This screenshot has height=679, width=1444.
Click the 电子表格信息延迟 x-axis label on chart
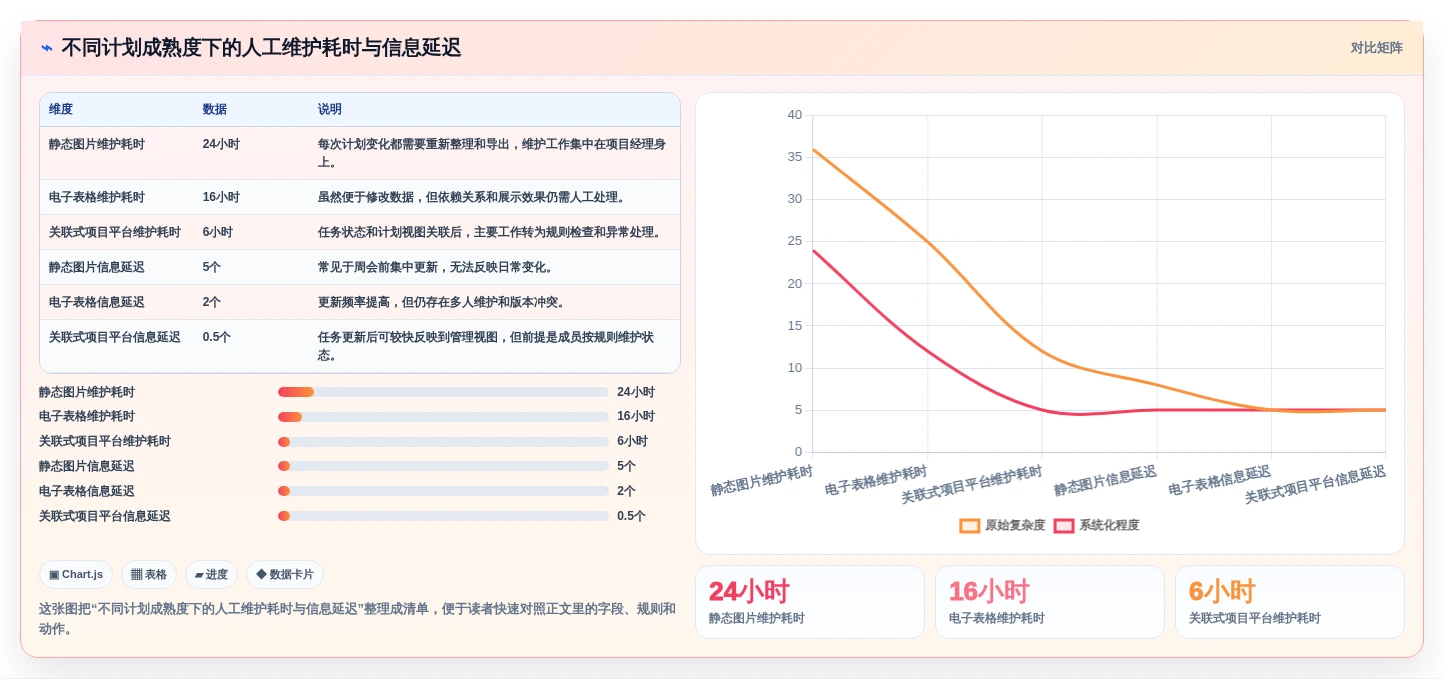pos(1220,480)
